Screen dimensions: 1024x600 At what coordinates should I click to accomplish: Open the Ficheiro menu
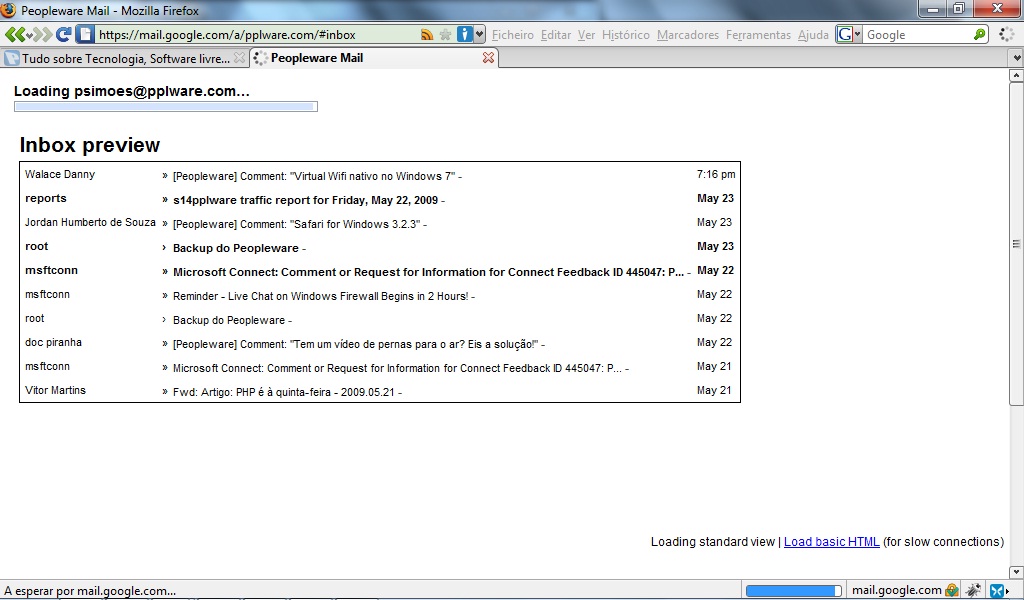513,35
